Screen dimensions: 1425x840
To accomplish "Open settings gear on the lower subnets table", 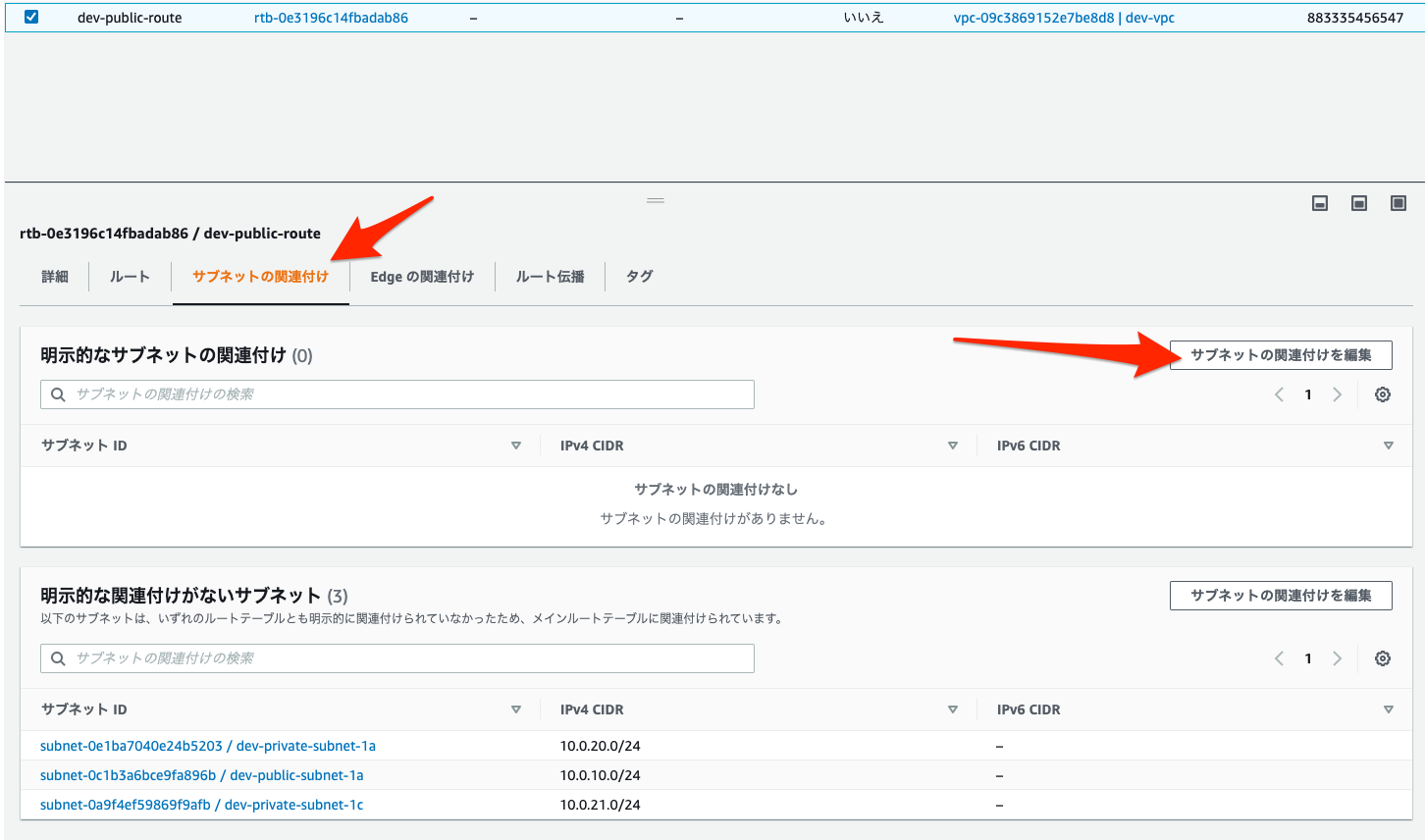I will pos(1382,657).
